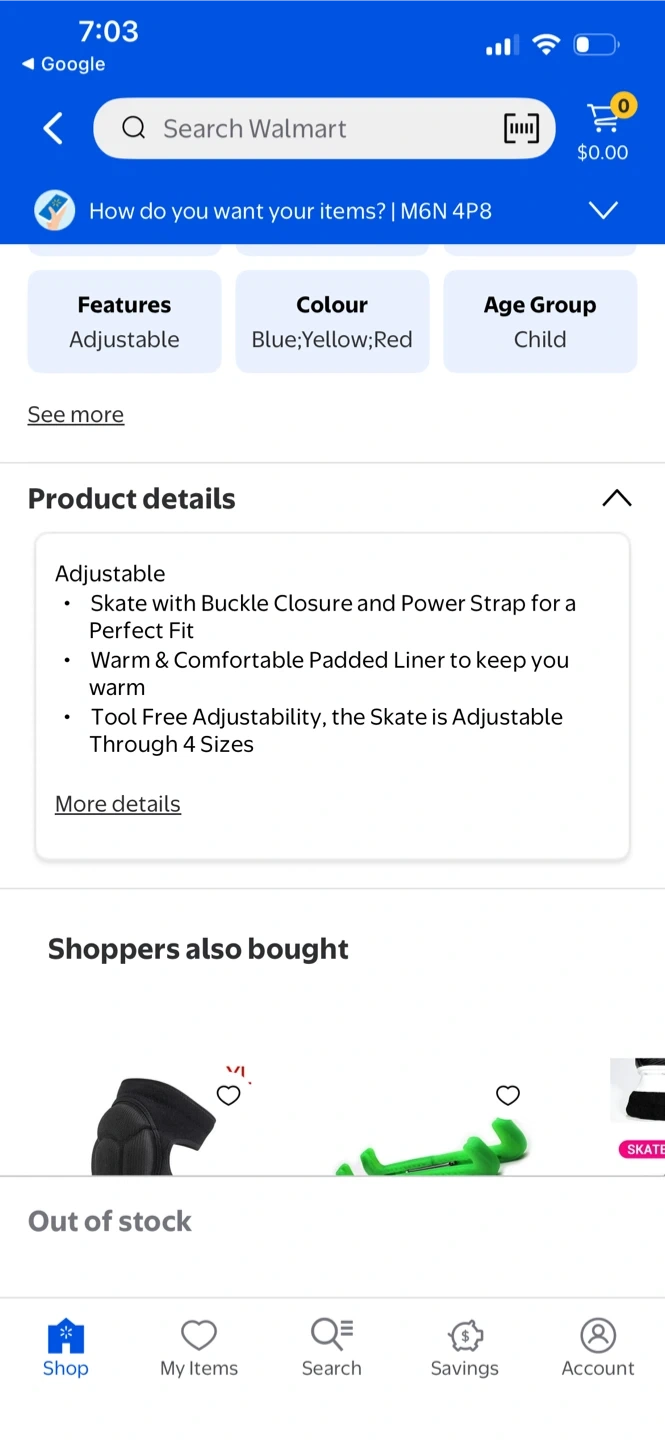This screenshot has width=665, height=1440.
Task: Open the More details link
Action: pyautogui.click(x=118, y=804)
